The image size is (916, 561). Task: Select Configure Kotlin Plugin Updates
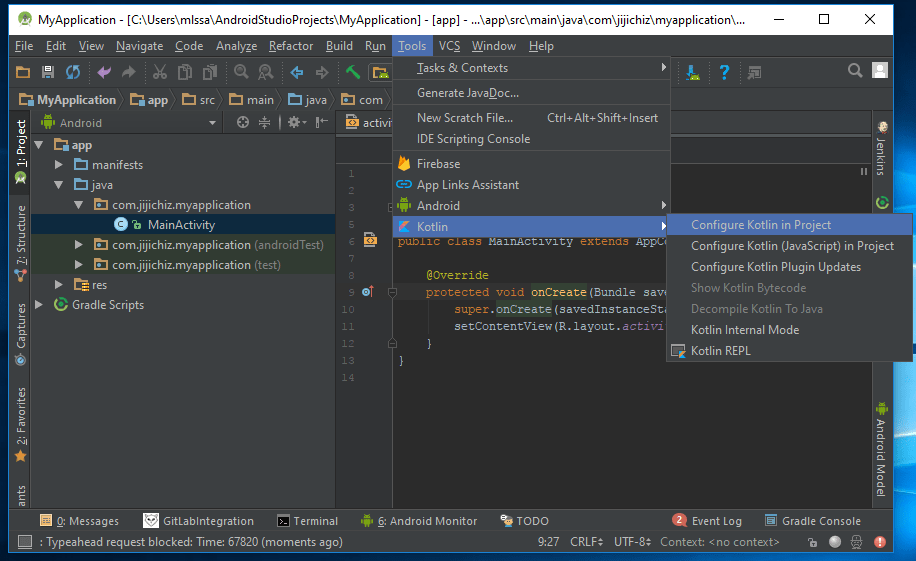tap(789, 267)
